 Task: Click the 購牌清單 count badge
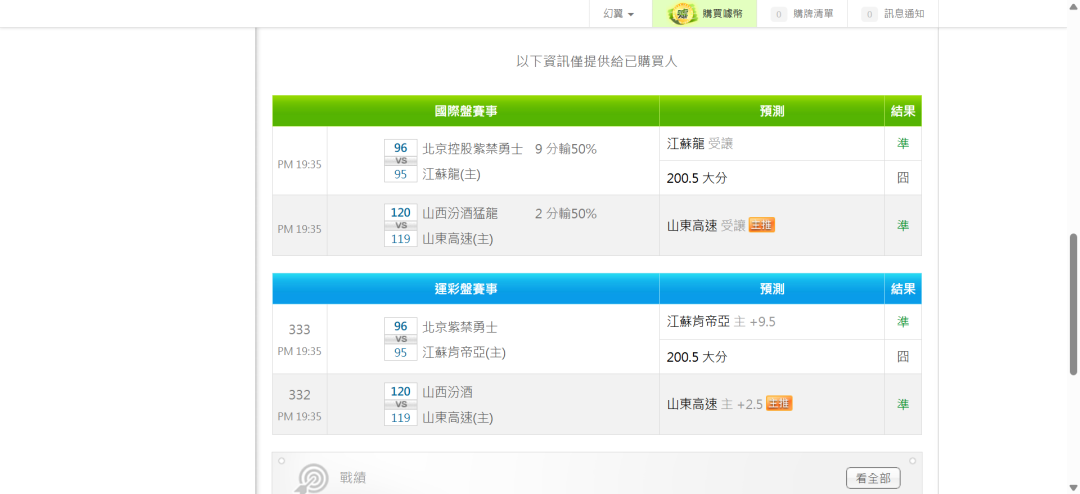click(778, 14)
